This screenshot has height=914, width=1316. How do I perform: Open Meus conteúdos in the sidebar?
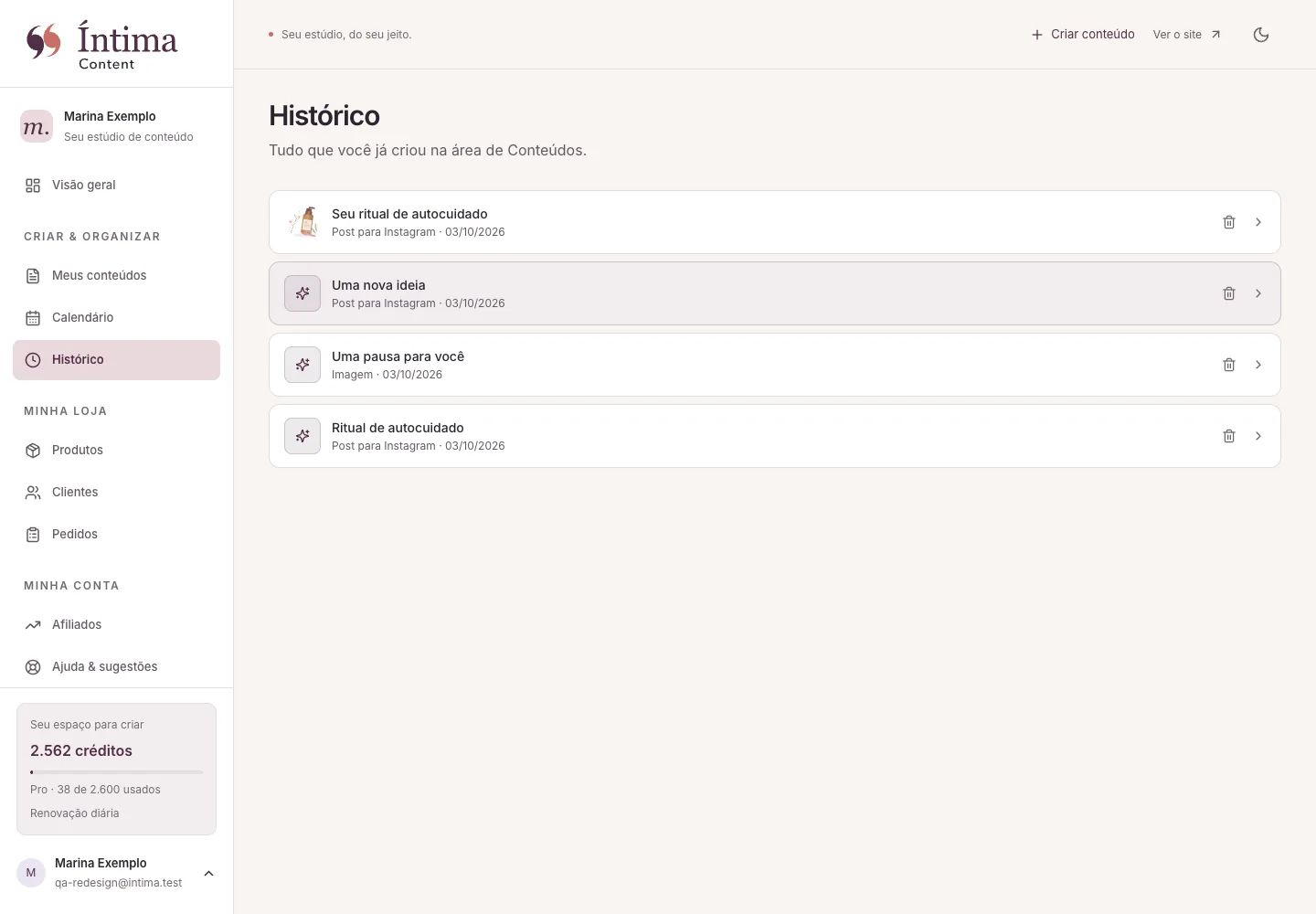coord(116,276)
